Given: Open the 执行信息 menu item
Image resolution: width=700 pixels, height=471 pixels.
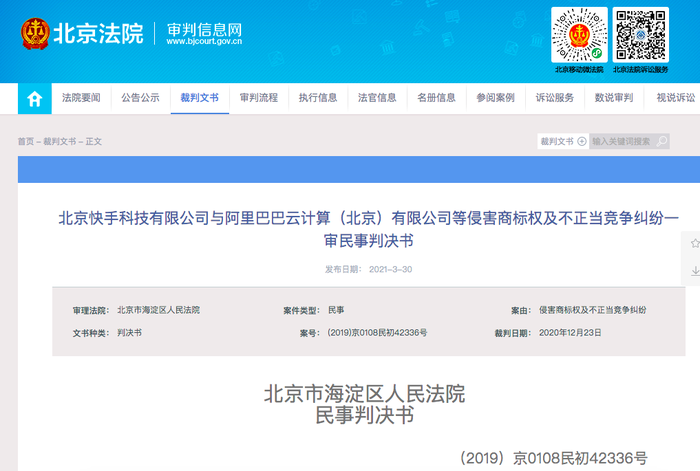Looking at the screenshot, I should [x=318, y=98].
